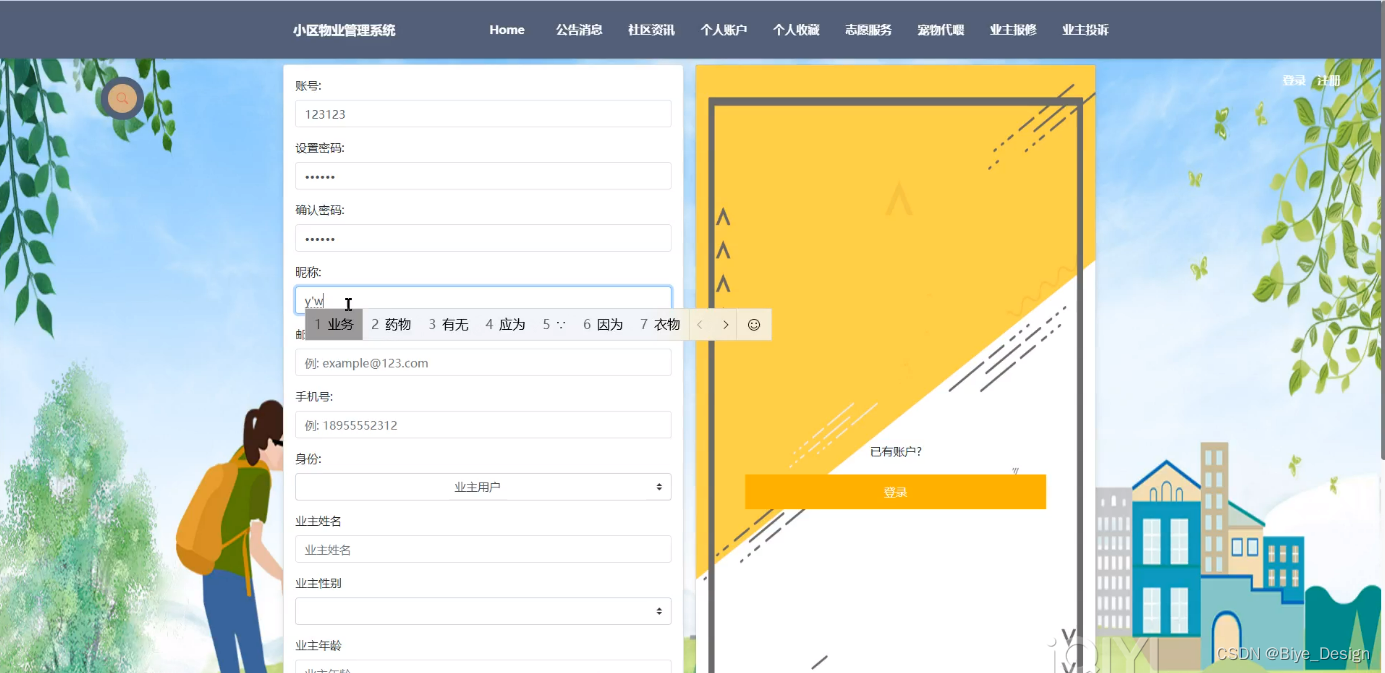Open 业主投诉 menu item
1385x673 pixels.
point(1085,30)
